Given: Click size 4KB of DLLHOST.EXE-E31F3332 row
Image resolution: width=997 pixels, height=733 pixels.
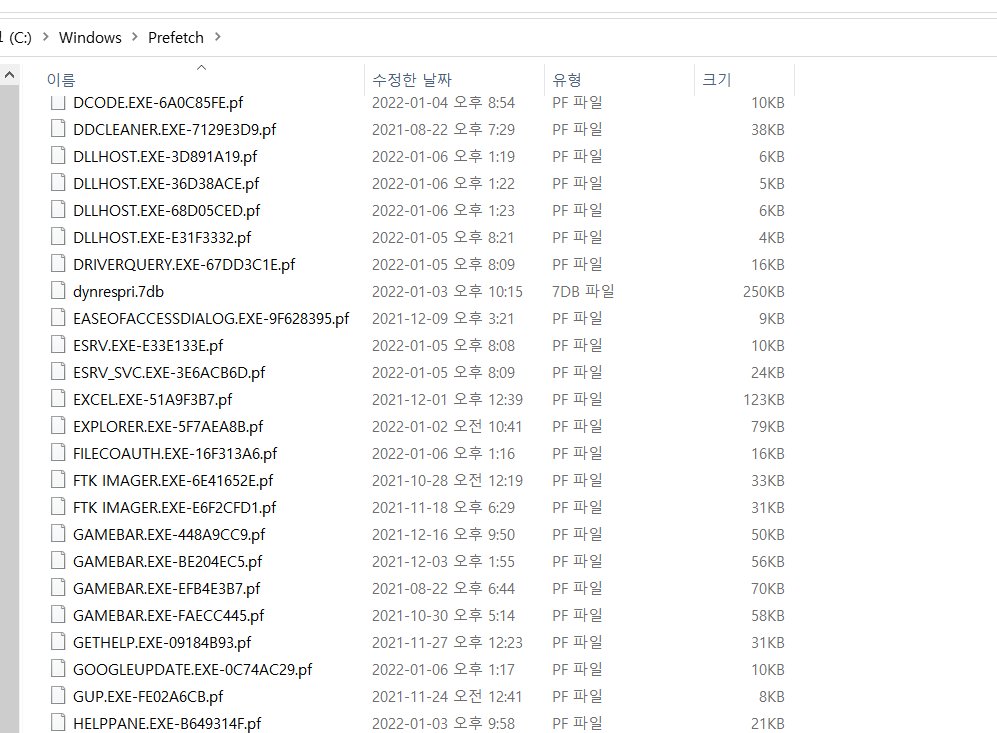Looking at the screenshot, I should [x=771, y=238].
